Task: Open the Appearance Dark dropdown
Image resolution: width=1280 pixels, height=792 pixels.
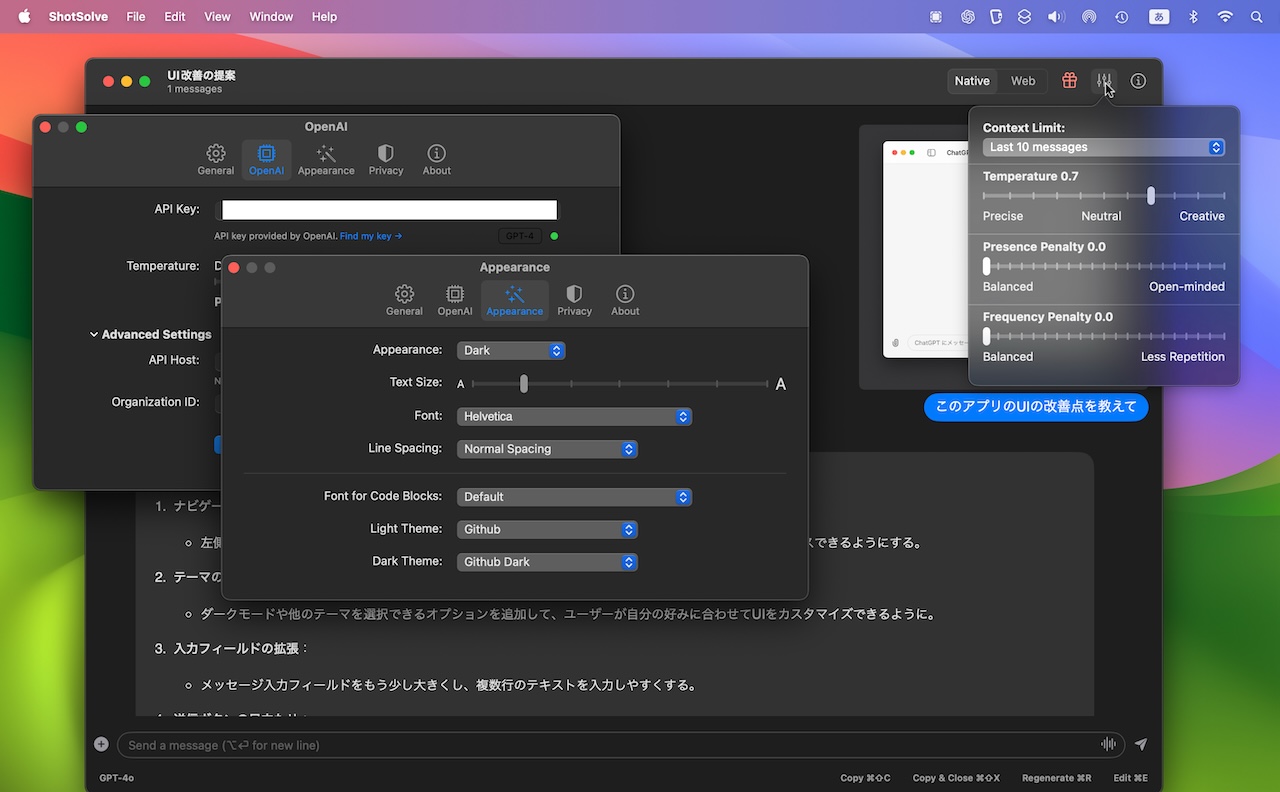Action: [511, 351]
